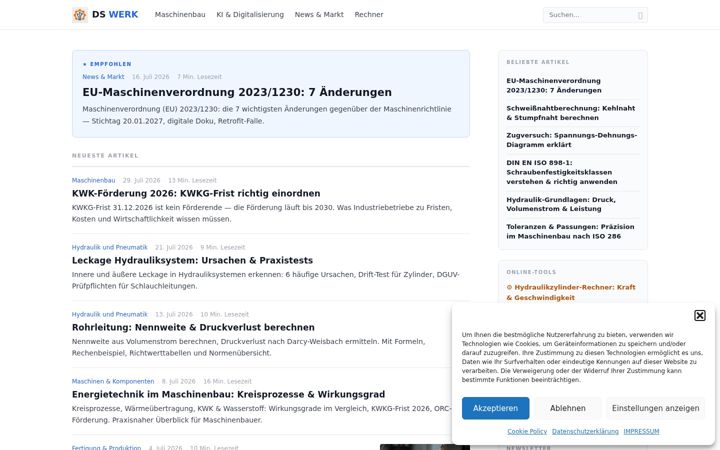Click the DS WERK logo icon
Screen dimensions: 720x450
[80, 15]
